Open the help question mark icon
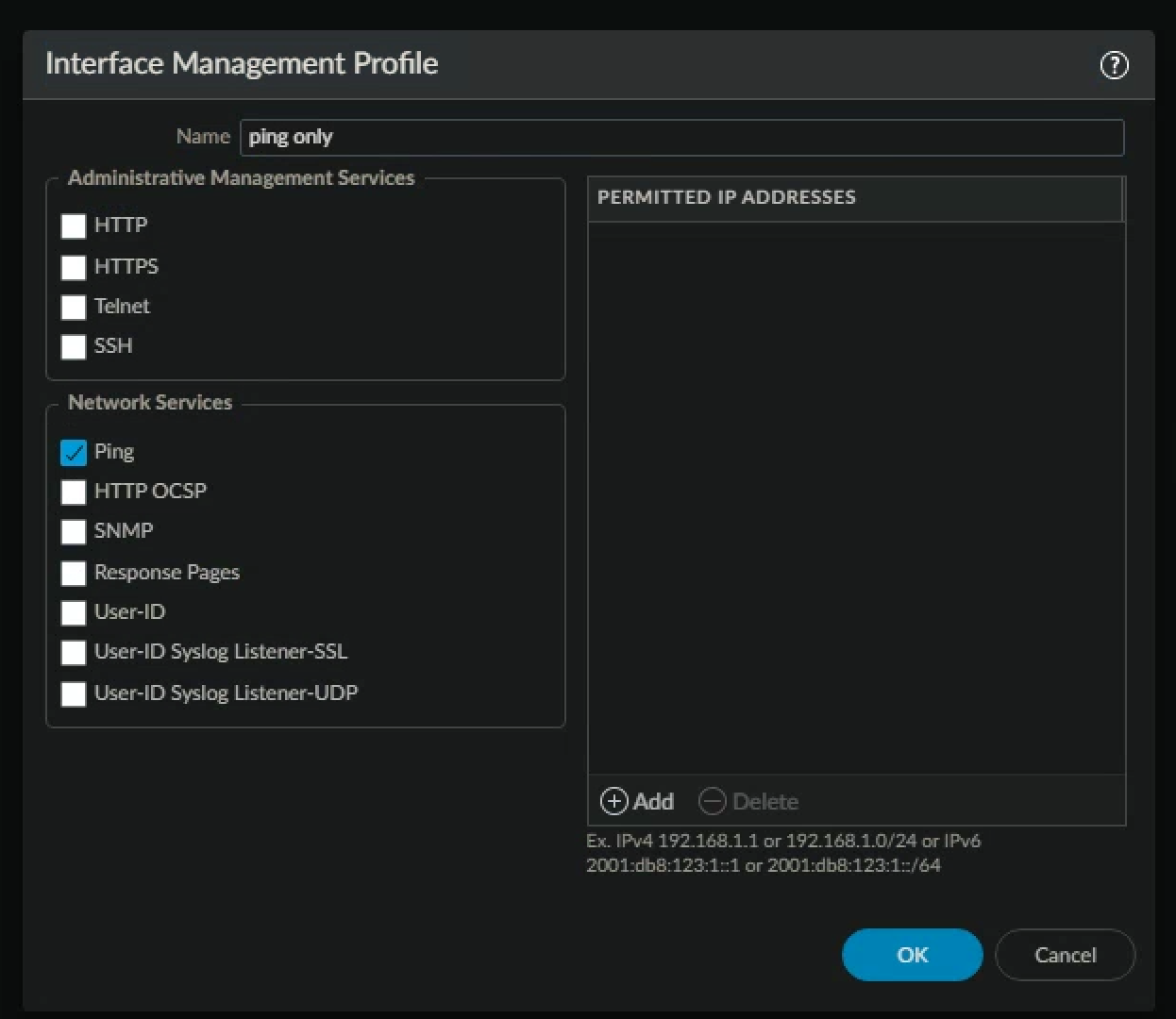 click(1114, 65)
